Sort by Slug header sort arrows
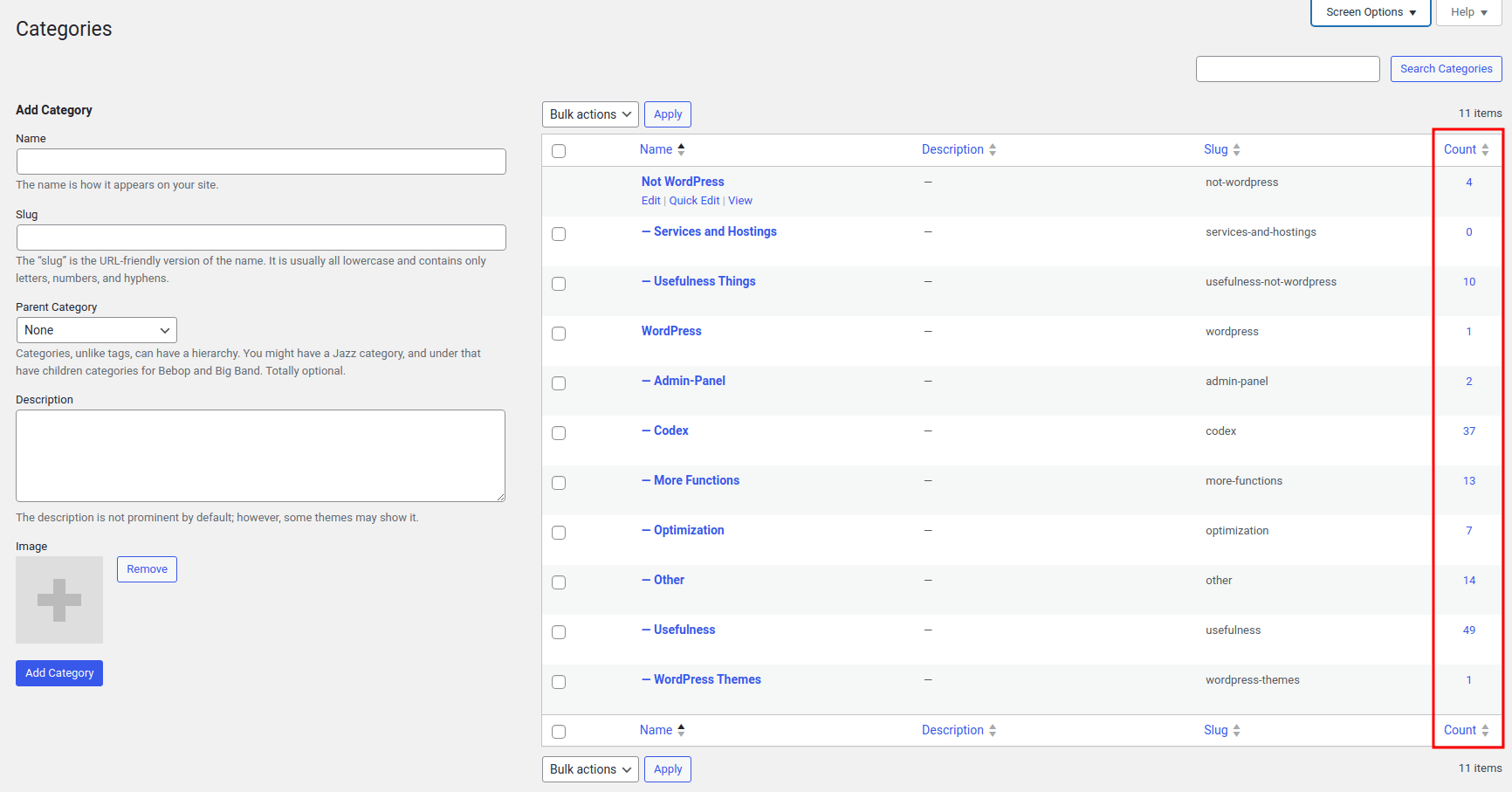 (1236, 150)
